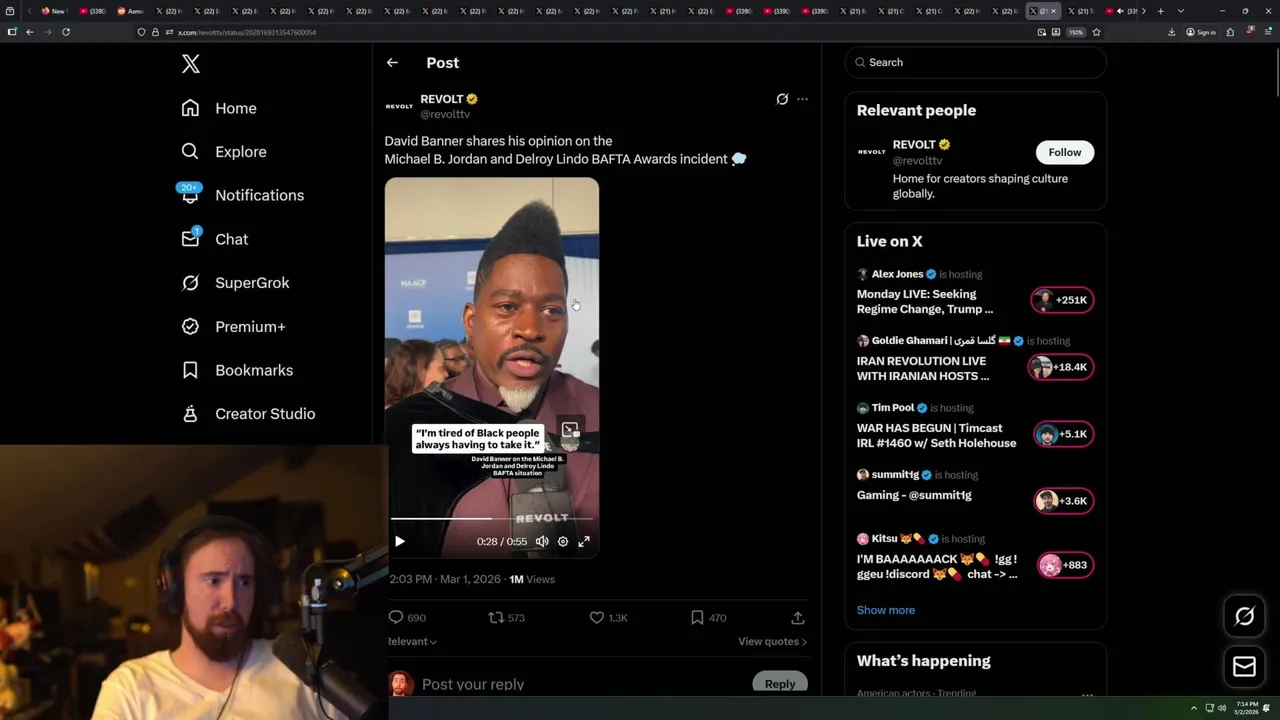Open IRAN REVOLUTION LIVE broadcast

click(x=923, y=368)
